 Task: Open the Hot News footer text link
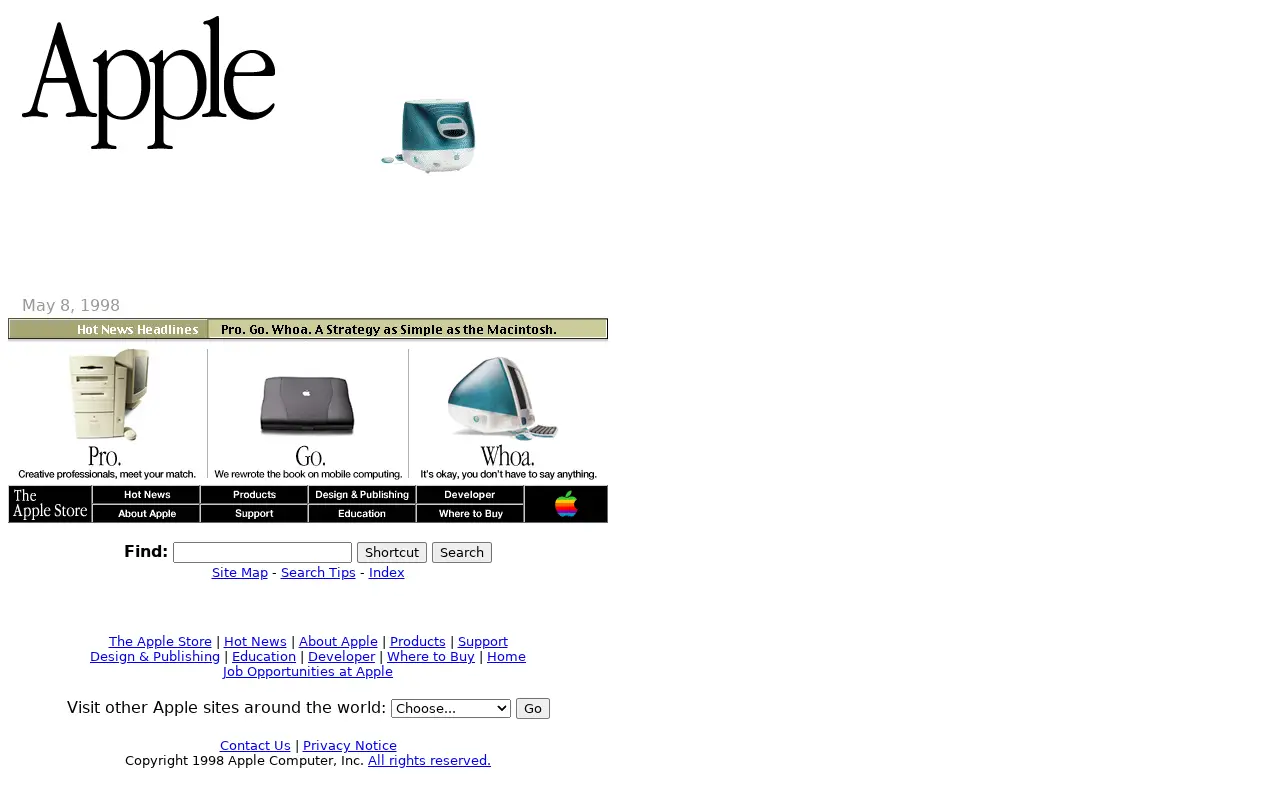point(255,642)
